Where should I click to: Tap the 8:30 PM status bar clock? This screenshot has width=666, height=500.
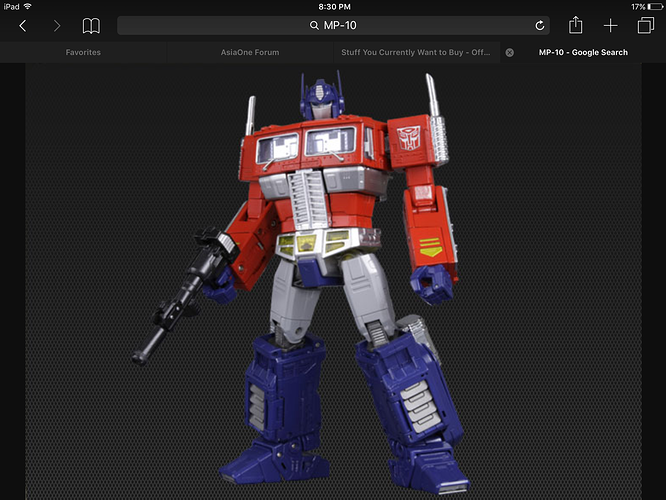click(333, 6)
